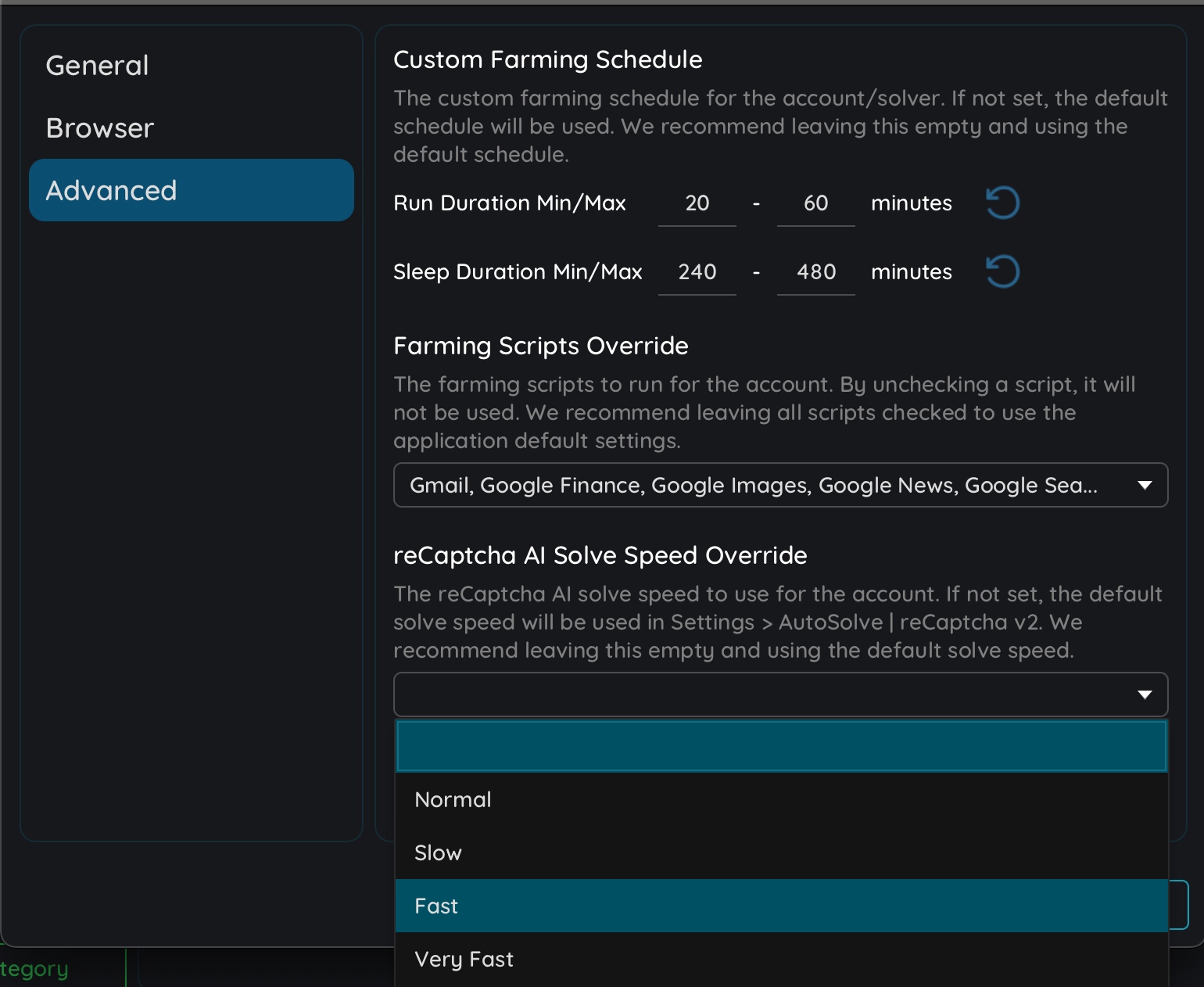Open the Browser settings section
This screenshot has width=1204, height=987.
coord(99,127)
